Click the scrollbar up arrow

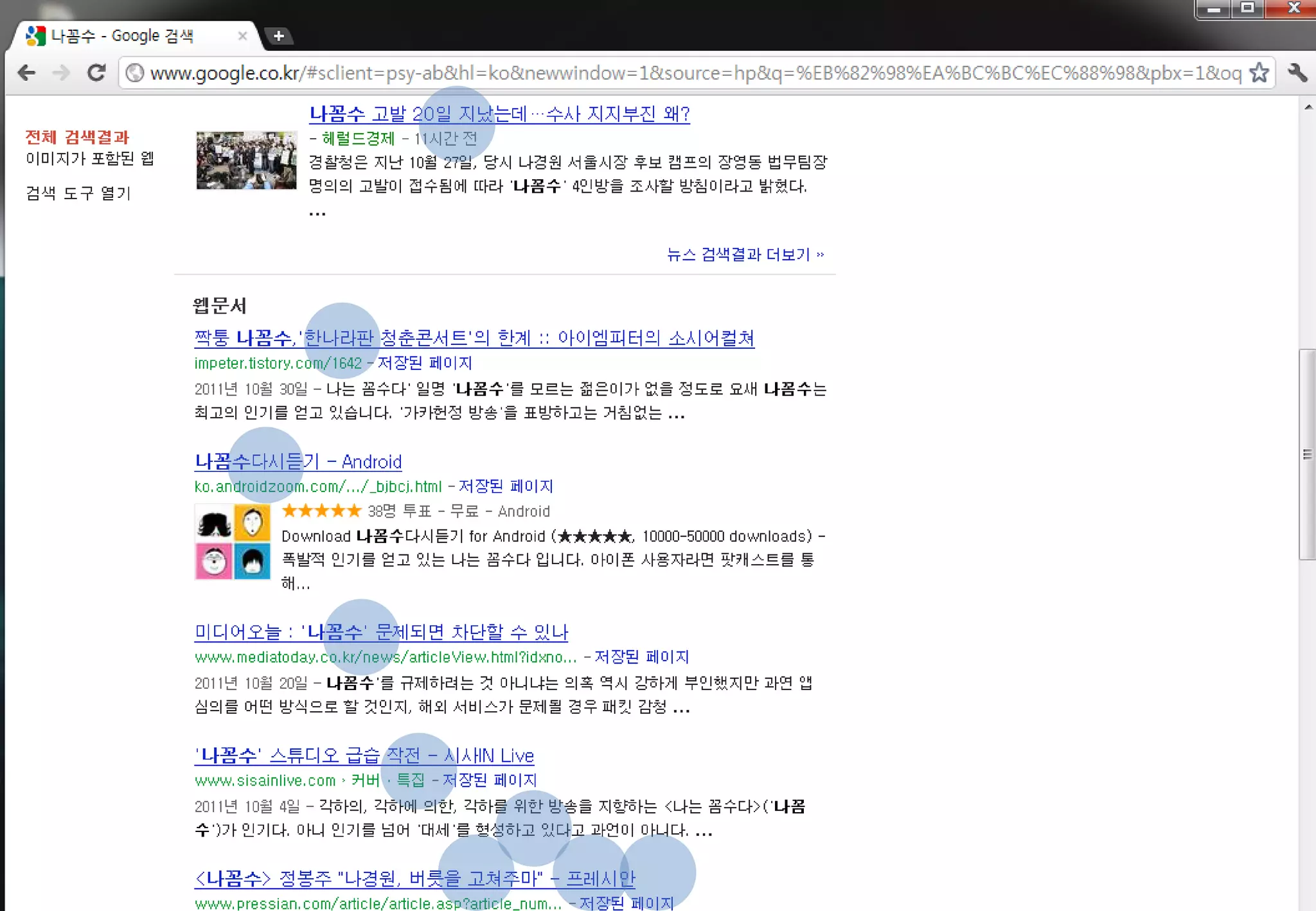(1308, 107)
